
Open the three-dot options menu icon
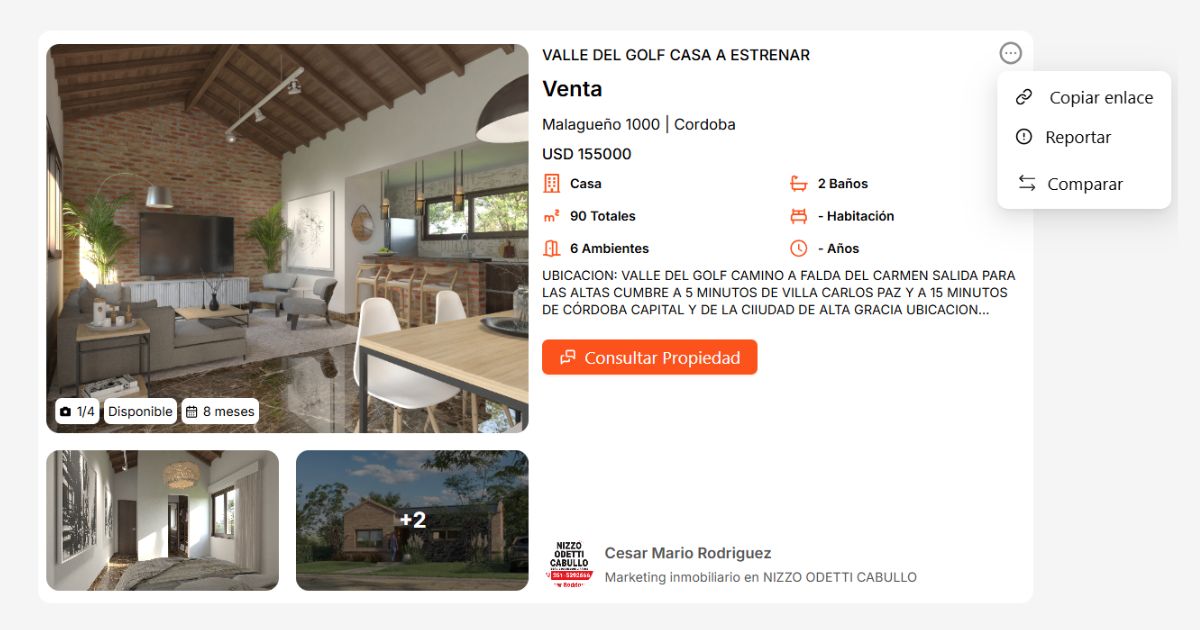click(1010, 53)
